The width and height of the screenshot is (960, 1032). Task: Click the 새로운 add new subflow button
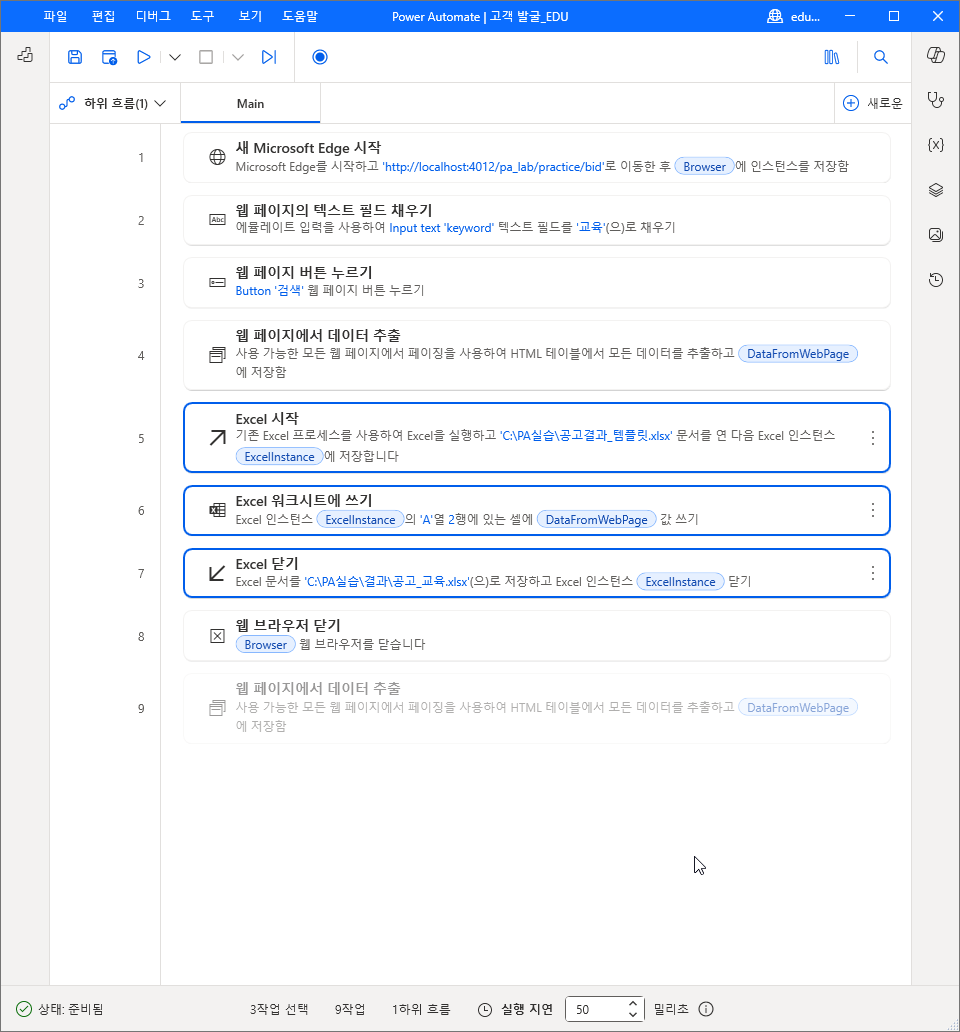(x=872, y=103)
